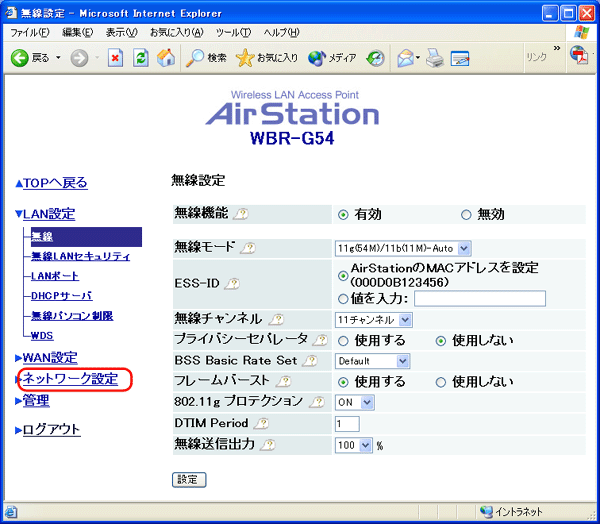The width and height of the screenshot is (600, 524).
Task: Open help icon next to 無線機能
Action: pos(242,214)
